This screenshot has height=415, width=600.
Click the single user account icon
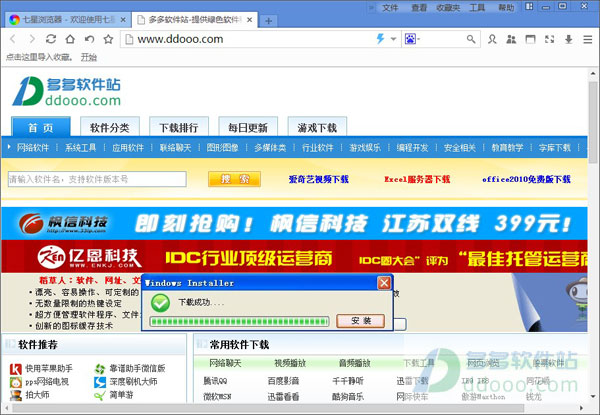point(492,39)
